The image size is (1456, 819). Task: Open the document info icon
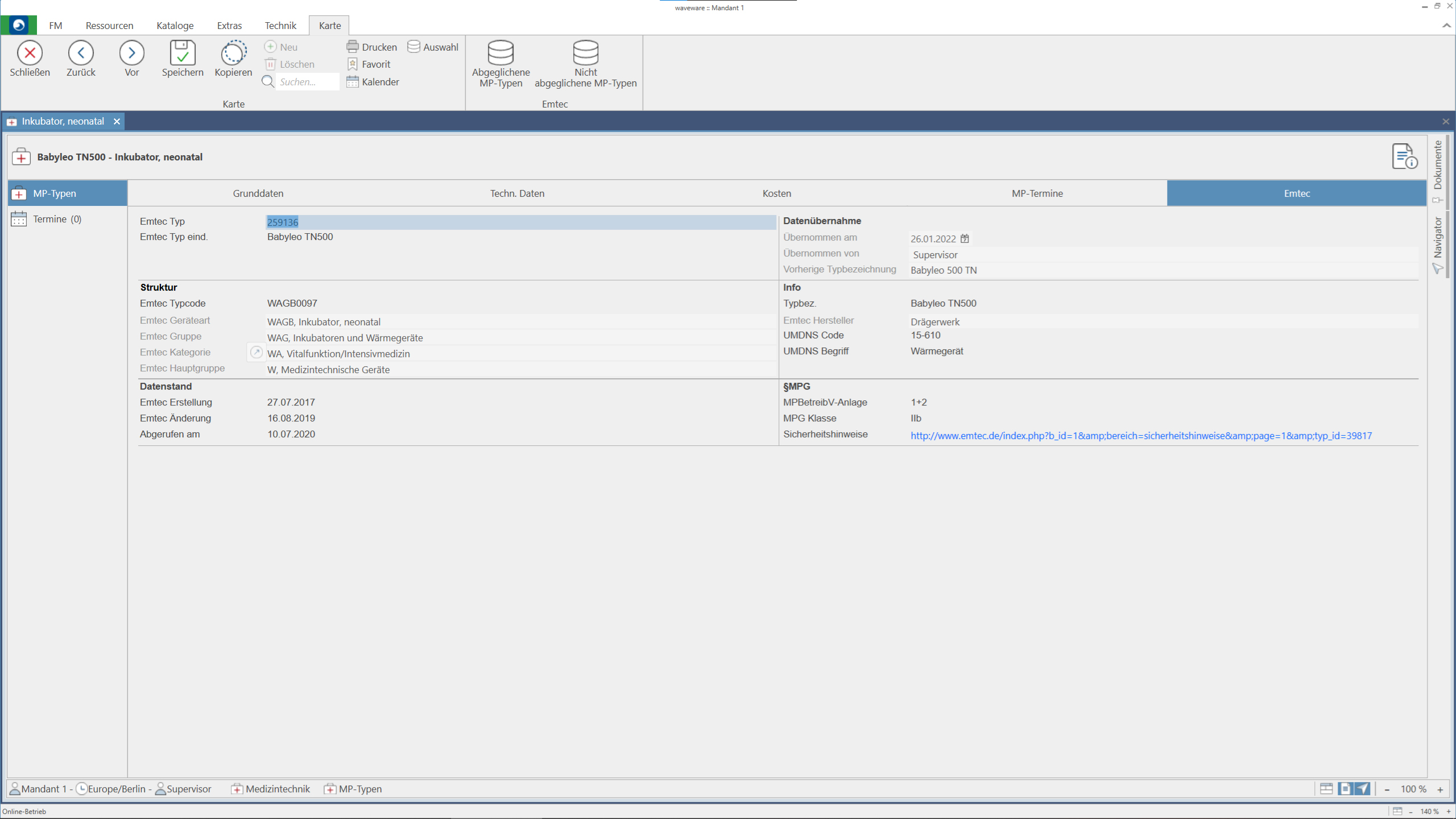pos(1404,156)
